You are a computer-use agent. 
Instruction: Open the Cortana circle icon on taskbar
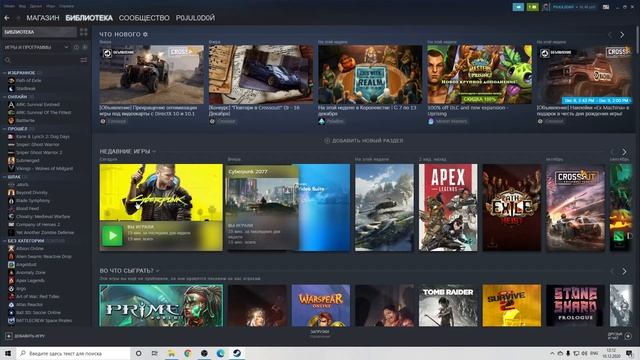coord(138,353)
